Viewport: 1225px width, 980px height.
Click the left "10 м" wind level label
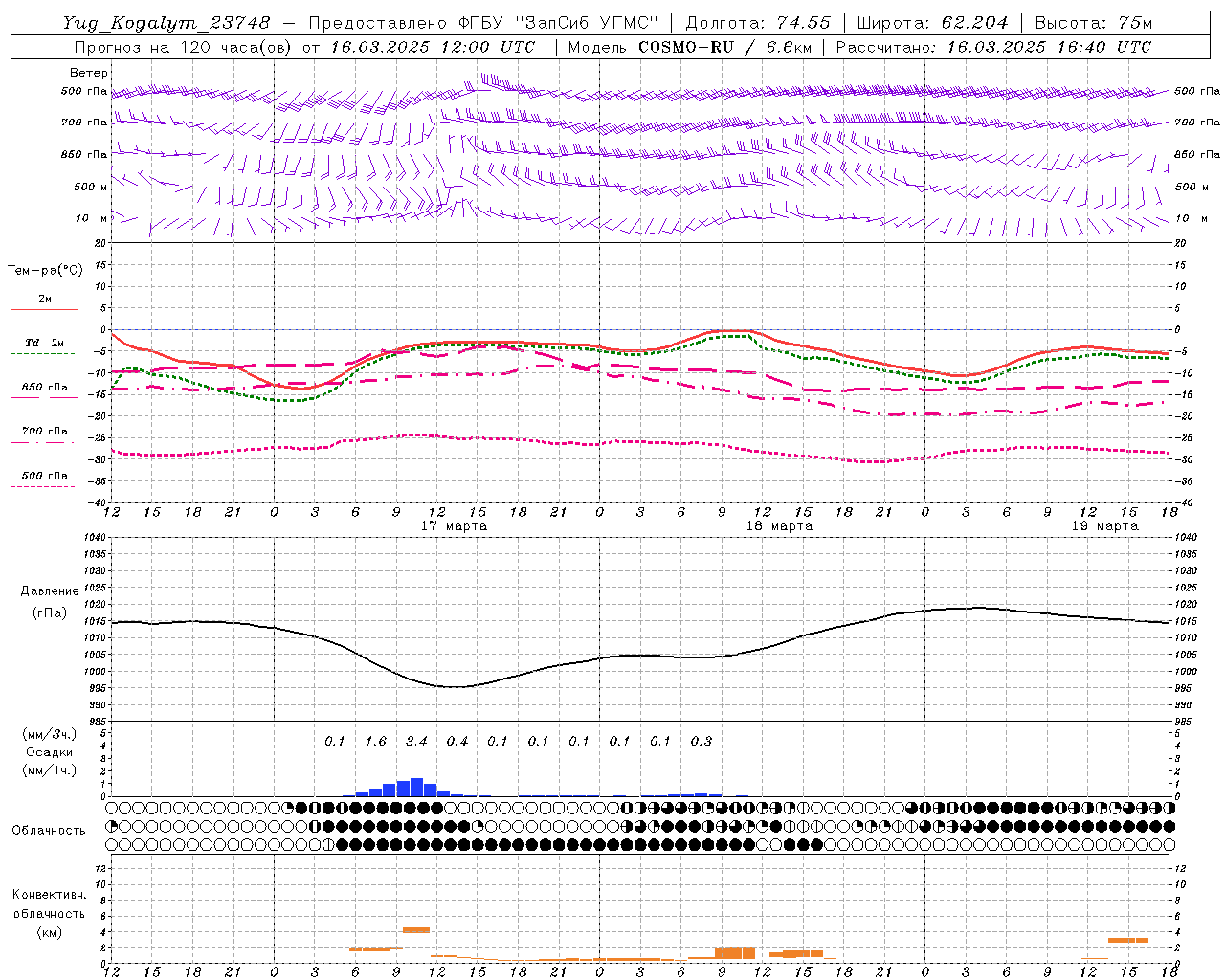click(91, 218)
